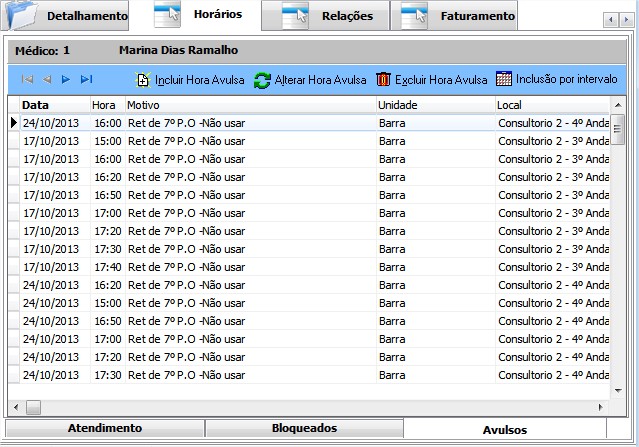Click the first record navigation arrow
This screenshot has height=447, width=639.
pos(27,80)
